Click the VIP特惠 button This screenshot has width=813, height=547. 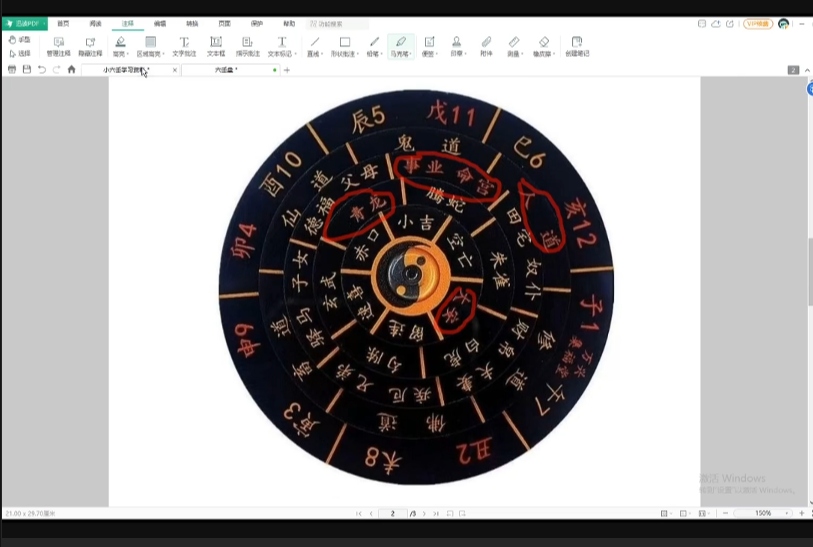point(759,23)
